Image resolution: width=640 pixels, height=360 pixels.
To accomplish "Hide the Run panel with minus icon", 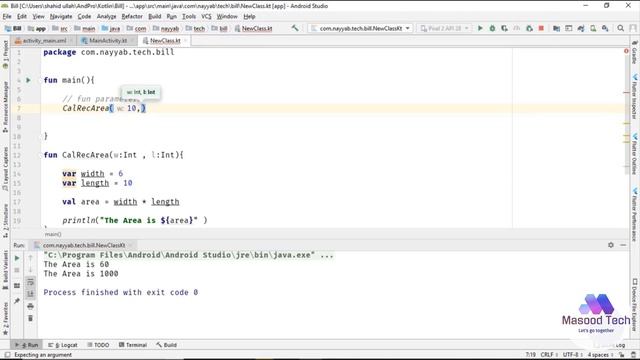I will (x=623, y=245).
